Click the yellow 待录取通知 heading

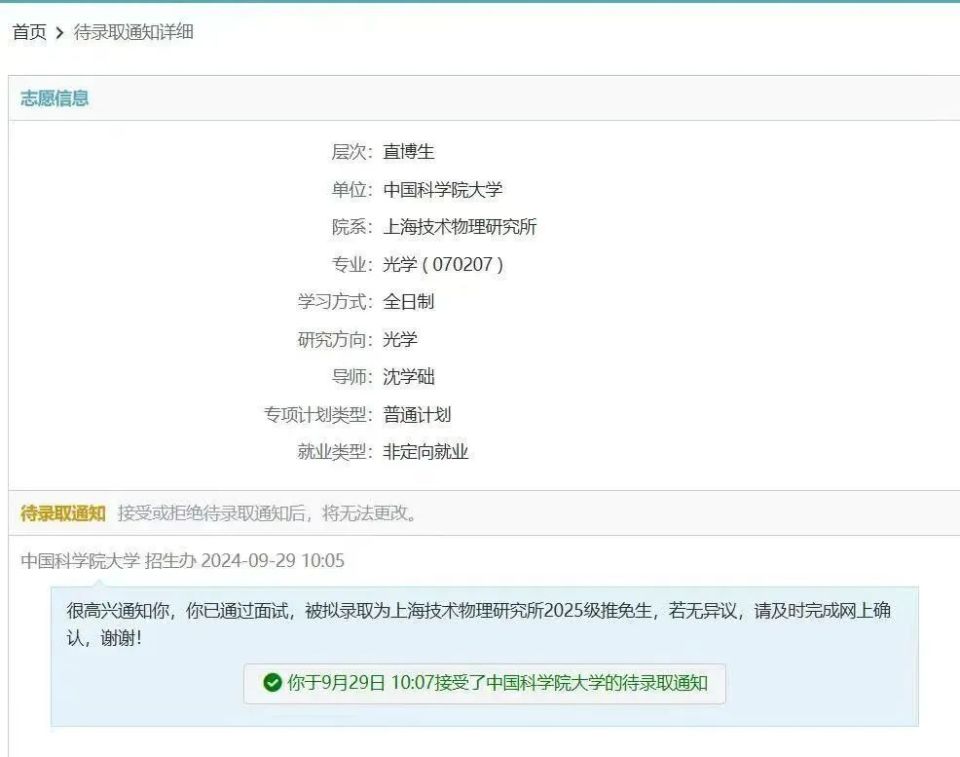coord(63,514)
